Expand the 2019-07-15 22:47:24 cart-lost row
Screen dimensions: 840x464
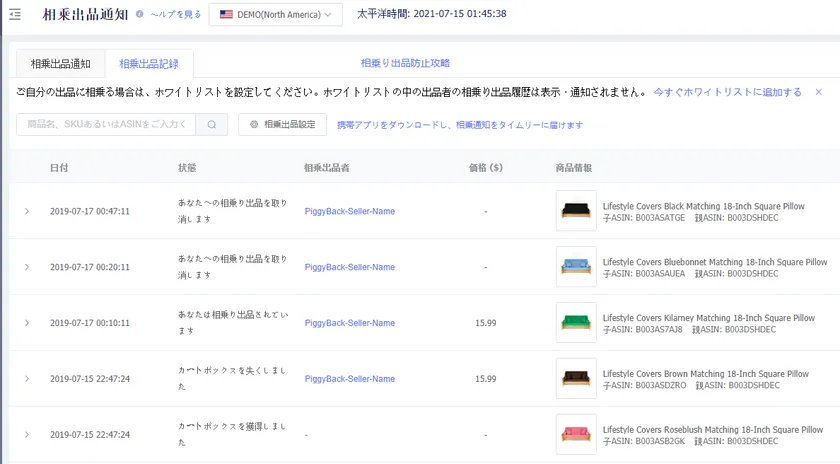tap(27, 379)
